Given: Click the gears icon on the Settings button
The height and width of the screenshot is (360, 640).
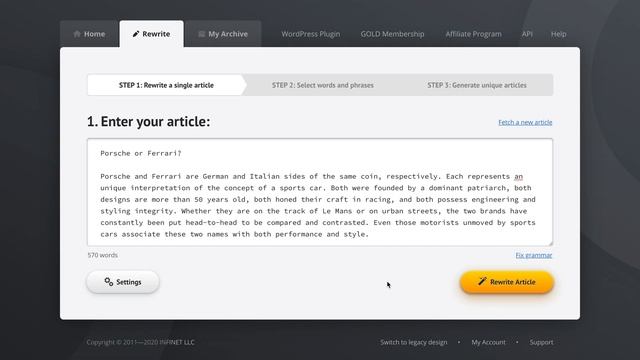Looking at the screenshot, I should click(109, 282).
